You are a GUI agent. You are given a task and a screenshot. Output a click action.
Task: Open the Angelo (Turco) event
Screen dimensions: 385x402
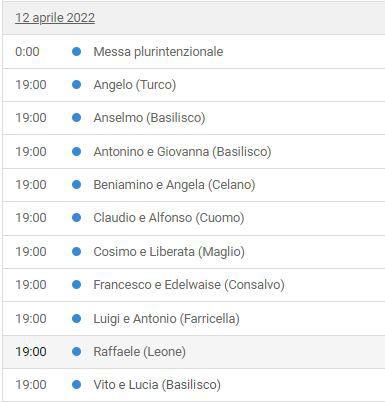pos(135,85)
